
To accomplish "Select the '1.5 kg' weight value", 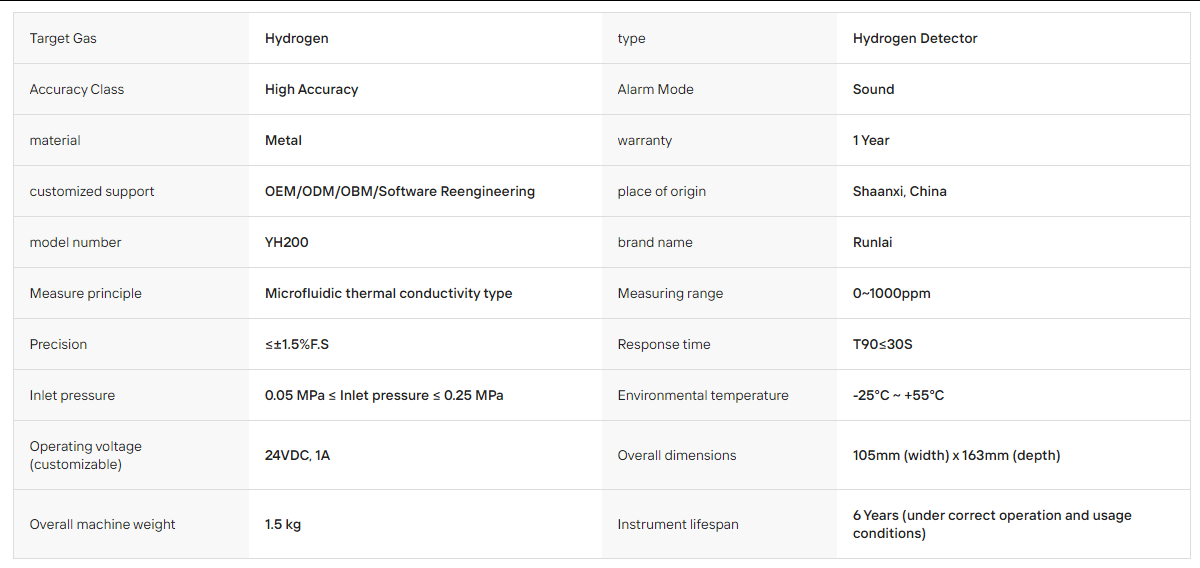I will (283, 525).
